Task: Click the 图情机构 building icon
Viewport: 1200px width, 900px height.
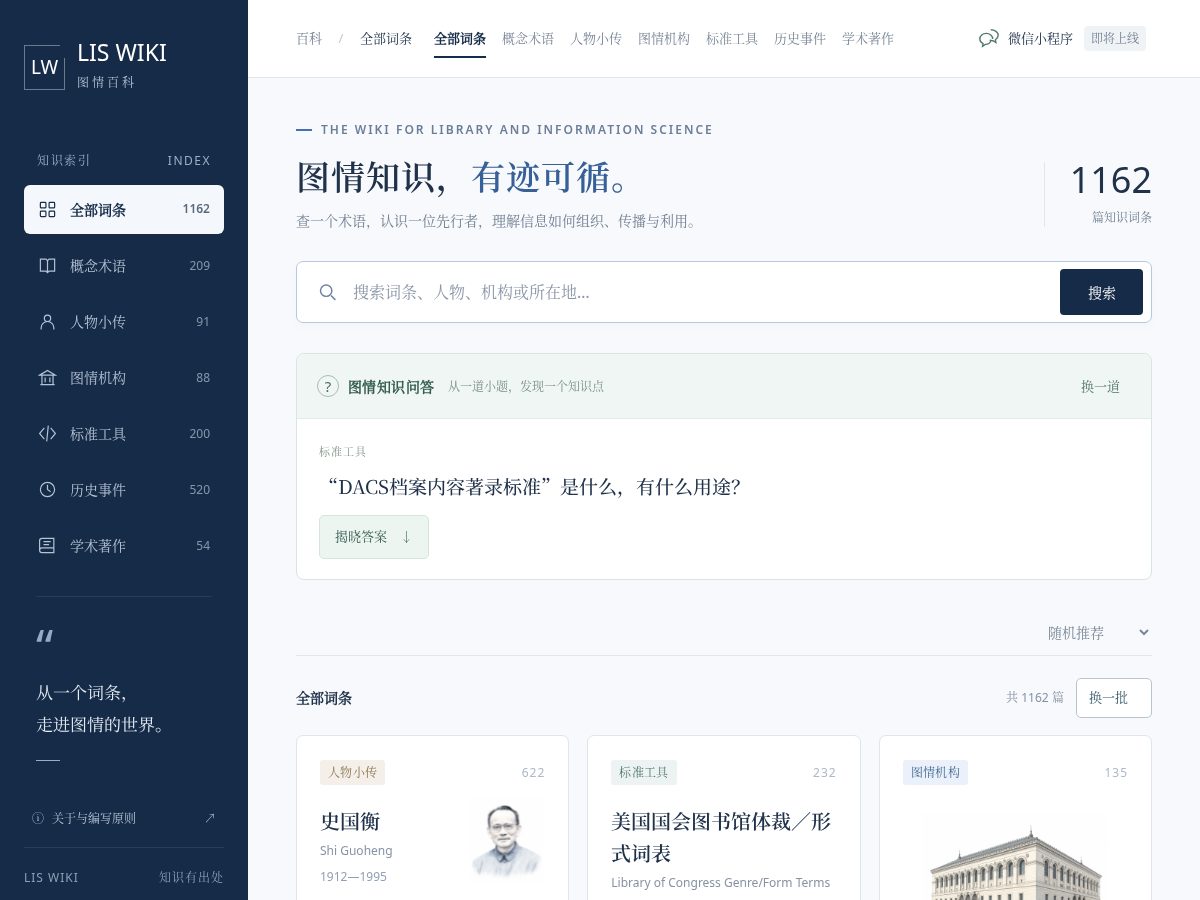Action: pyautogui.click(x=47, y=378)
